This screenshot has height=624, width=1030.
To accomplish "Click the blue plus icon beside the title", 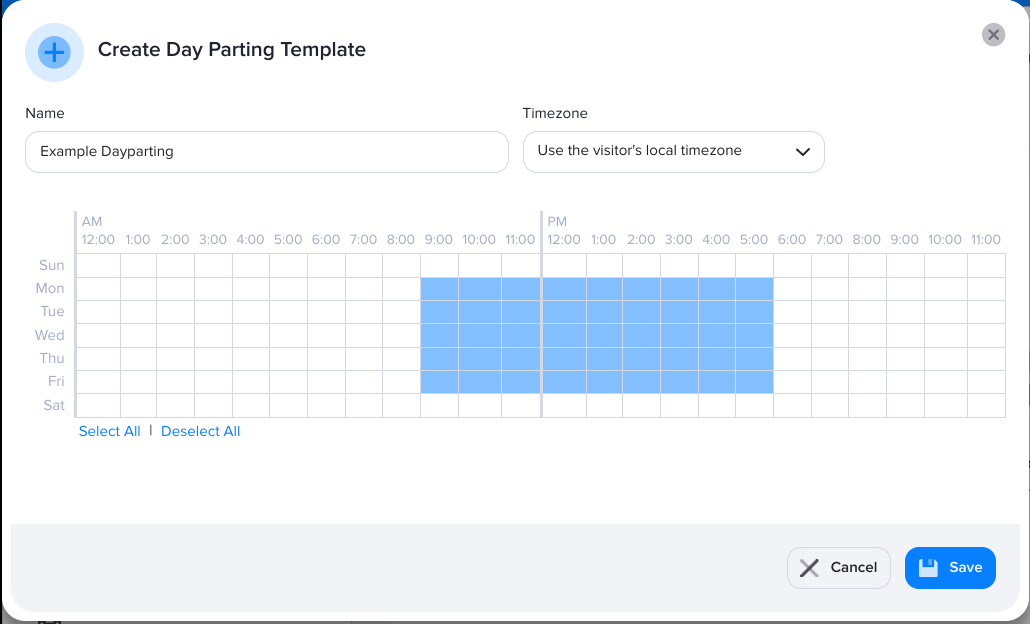I will (55, 53).
